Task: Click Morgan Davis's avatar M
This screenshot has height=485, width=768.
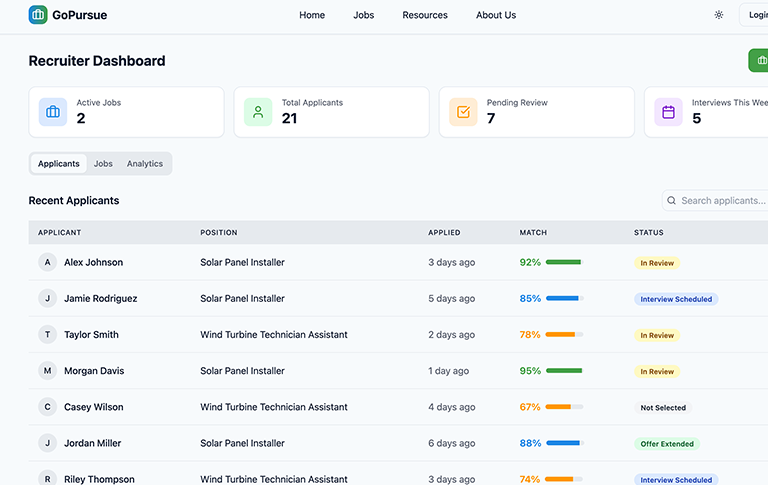Action: click(48, 371)
